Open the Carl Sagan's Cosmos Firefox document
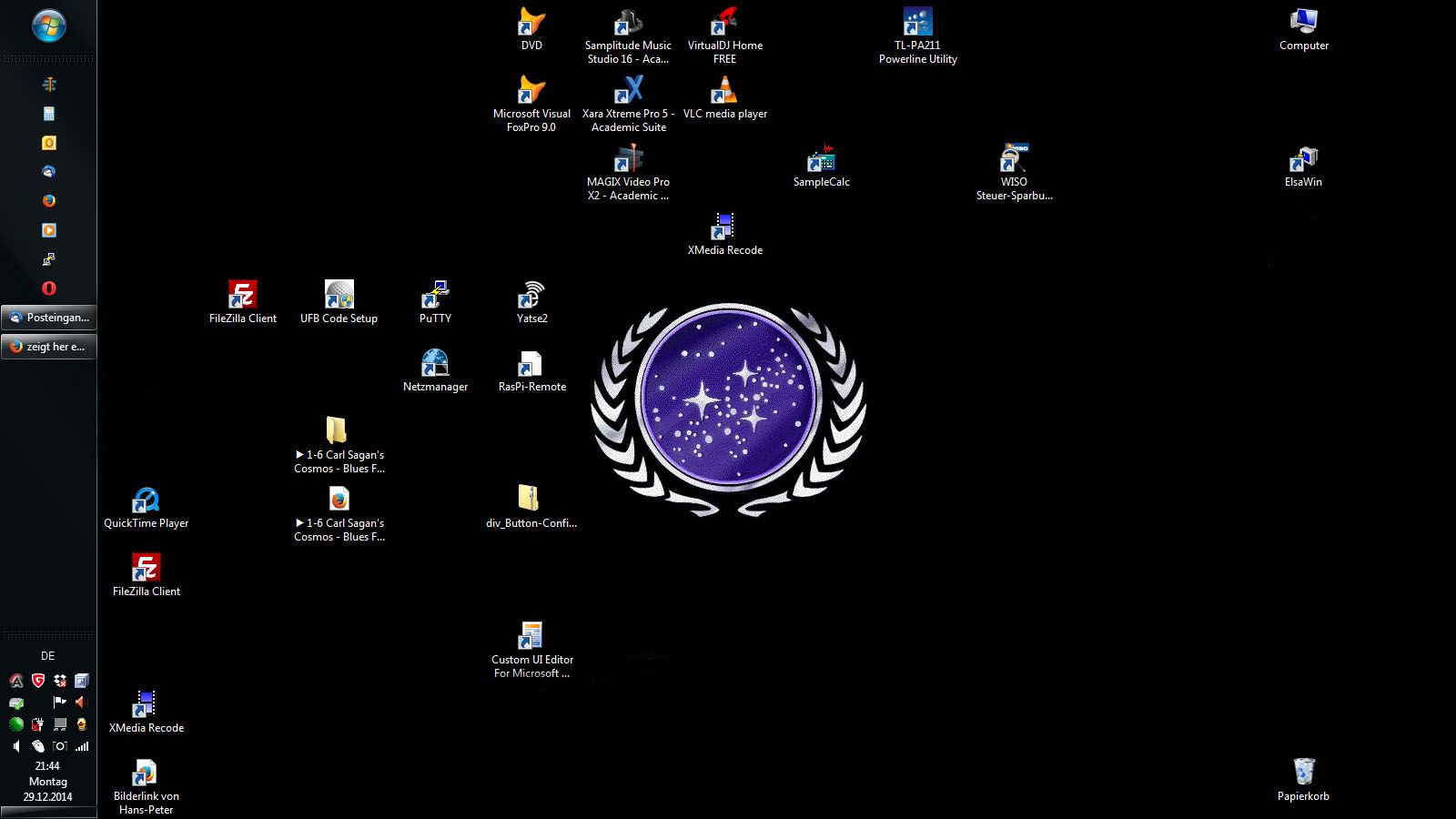The width and height of the screenshot is (1456, 819). [339, 514]
